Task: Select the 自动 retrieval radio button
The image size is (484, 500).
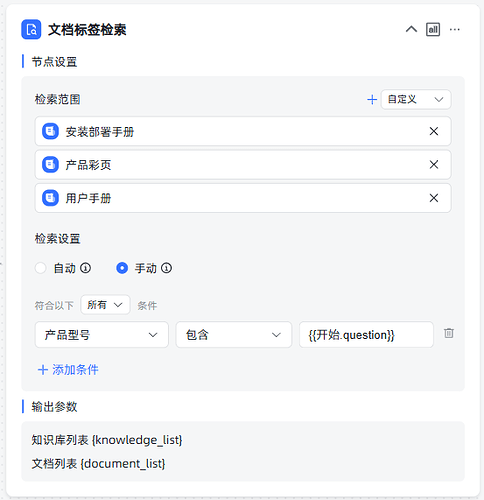Action: 40,268
